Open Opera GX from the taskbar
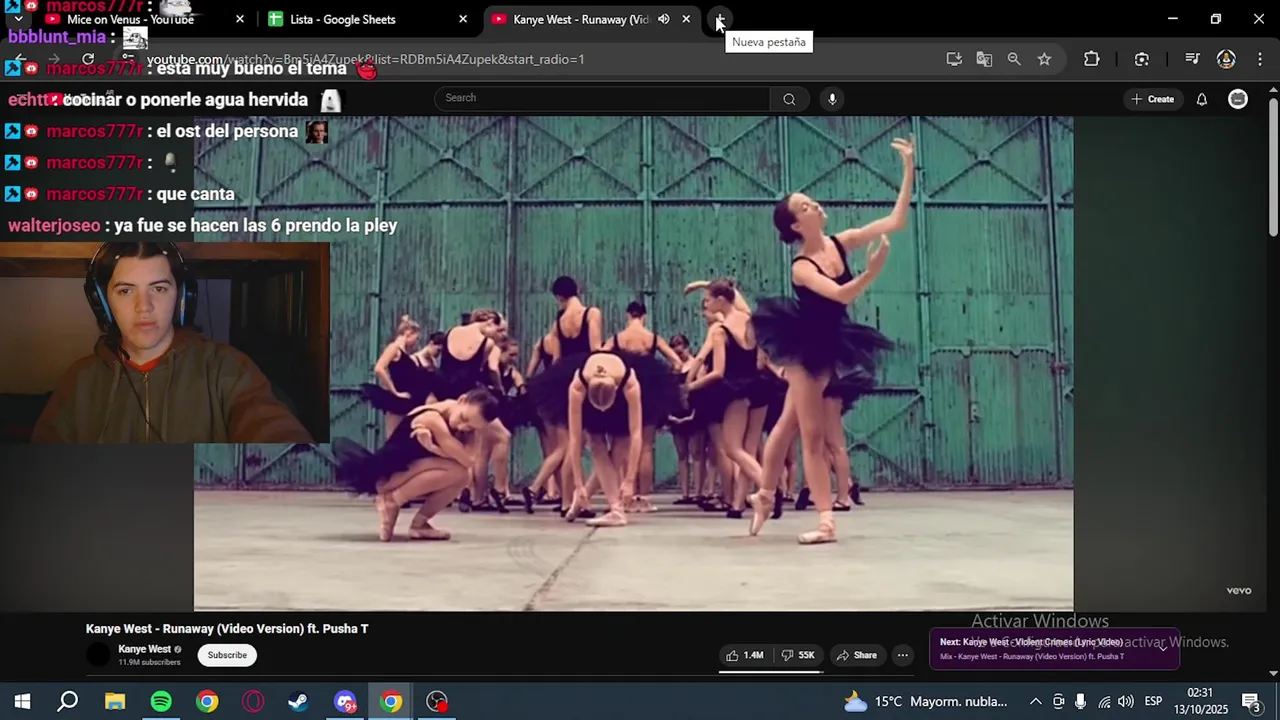1280x720 pixels. click(x=253, y=701)
